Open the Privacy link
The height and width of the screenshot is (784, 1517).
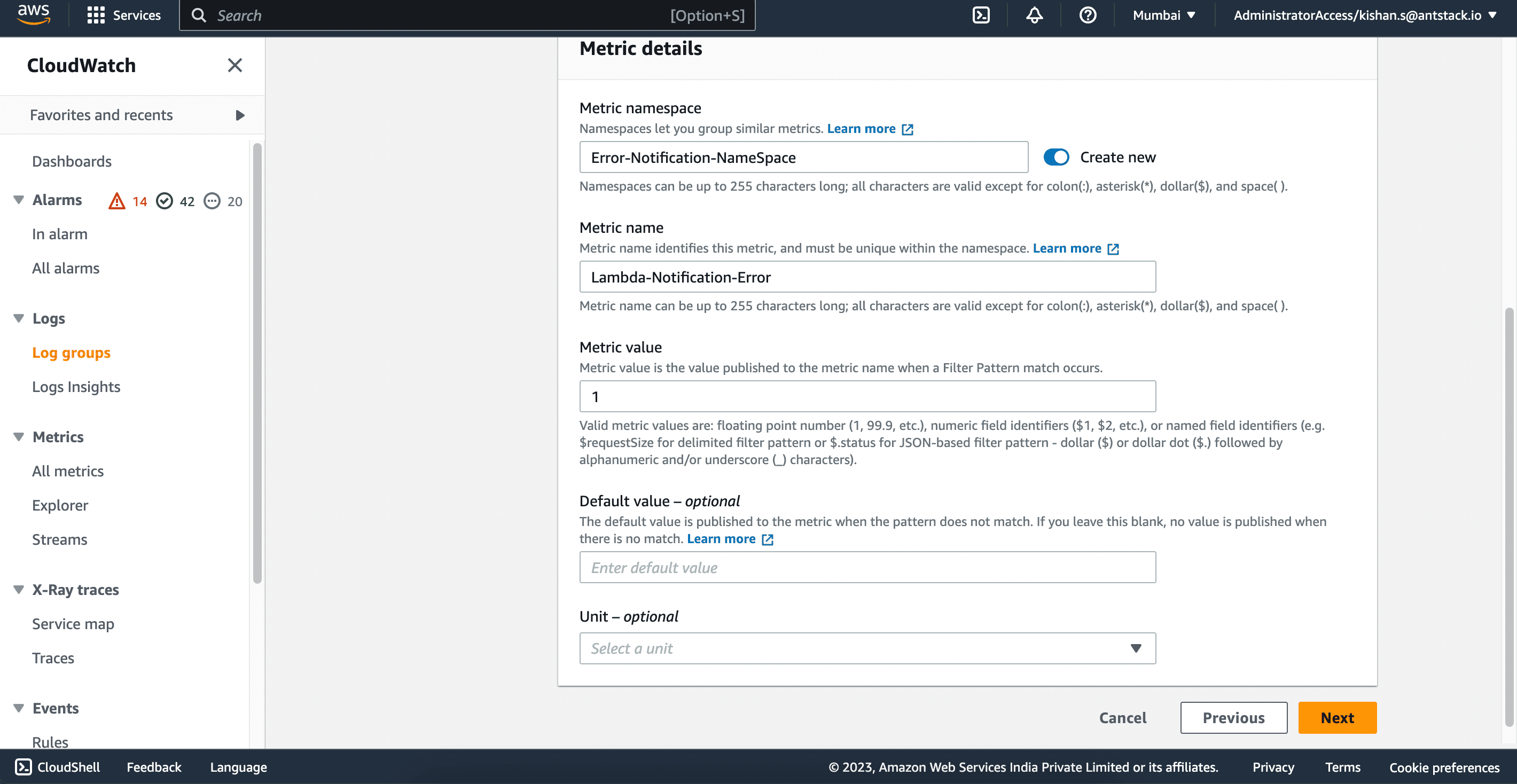pos(1273,767)
